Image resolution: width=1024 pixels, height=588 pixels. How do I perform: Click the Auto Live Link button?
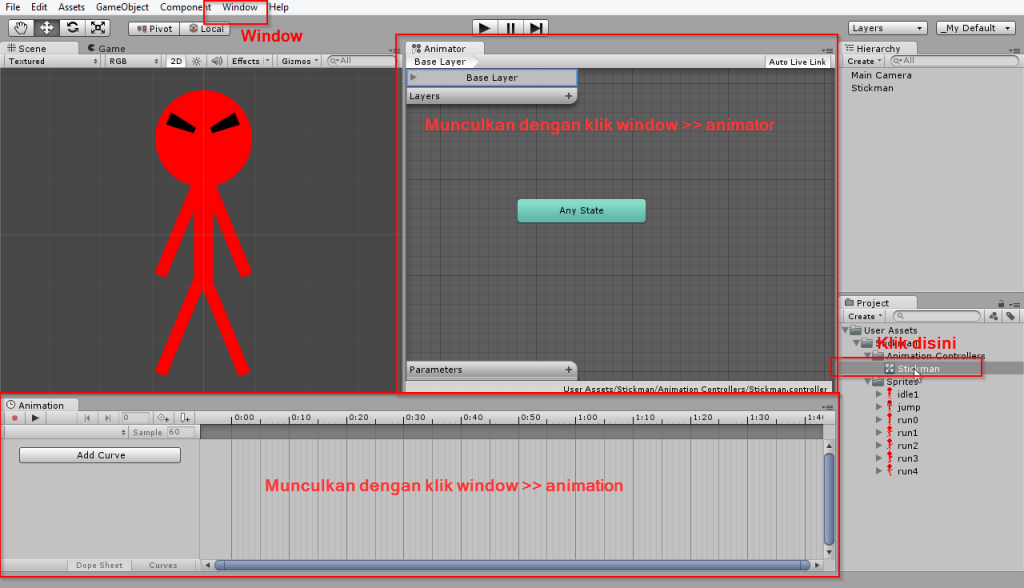click(797, 62)
